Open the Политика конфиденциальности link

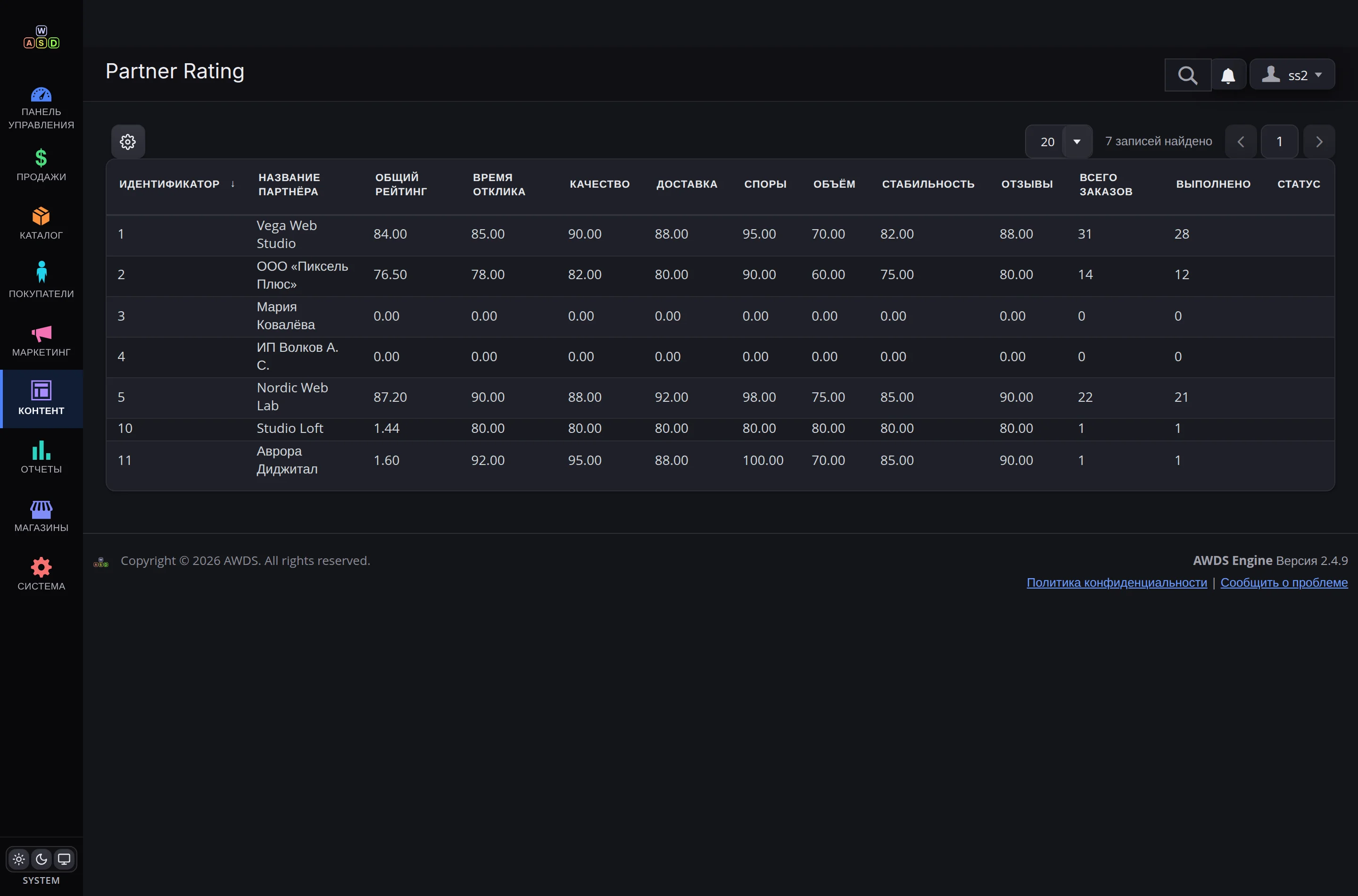(x=1116, y=582)
